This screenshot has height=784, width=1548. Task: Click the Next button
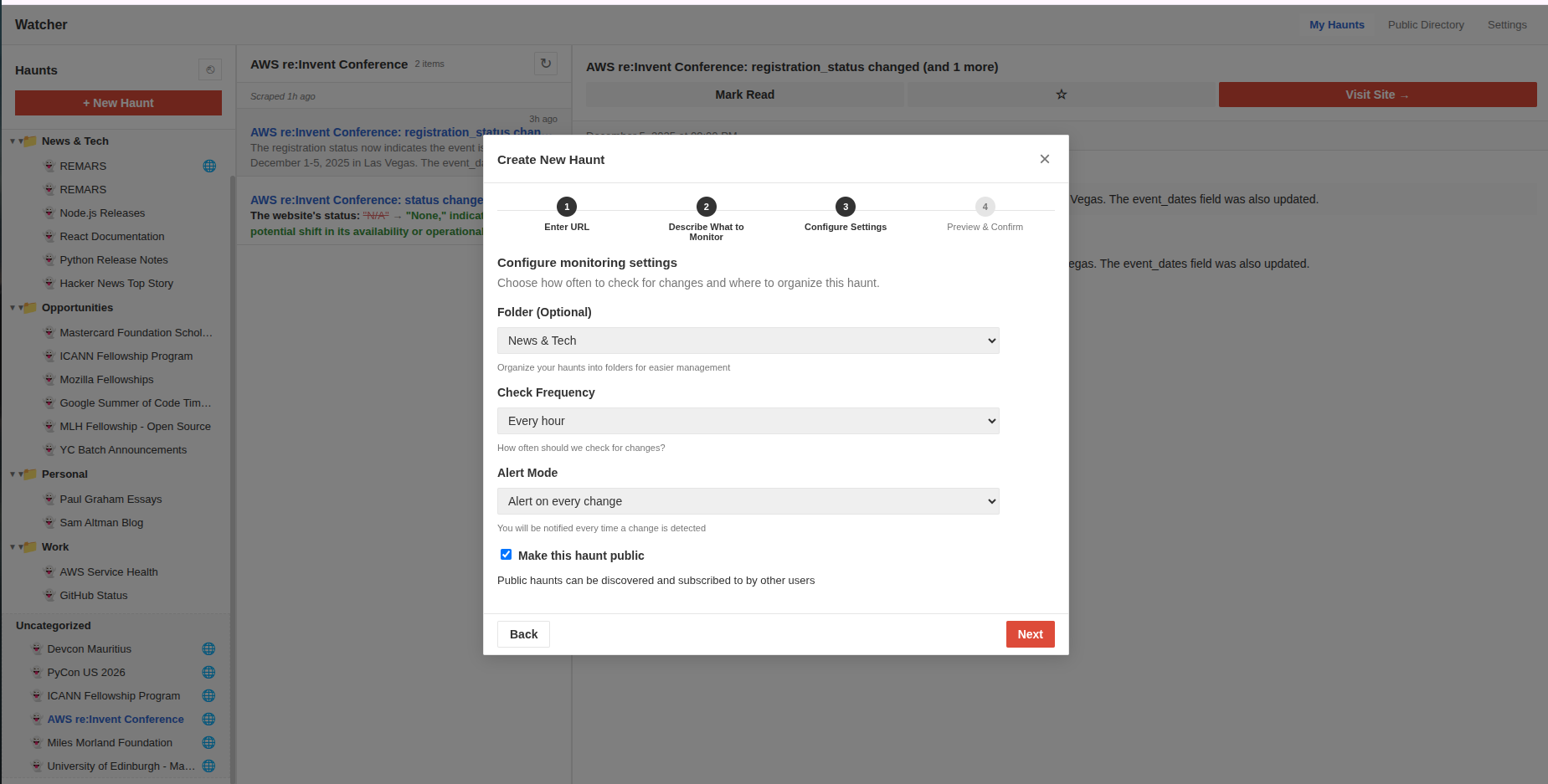tap(1030, 634)
